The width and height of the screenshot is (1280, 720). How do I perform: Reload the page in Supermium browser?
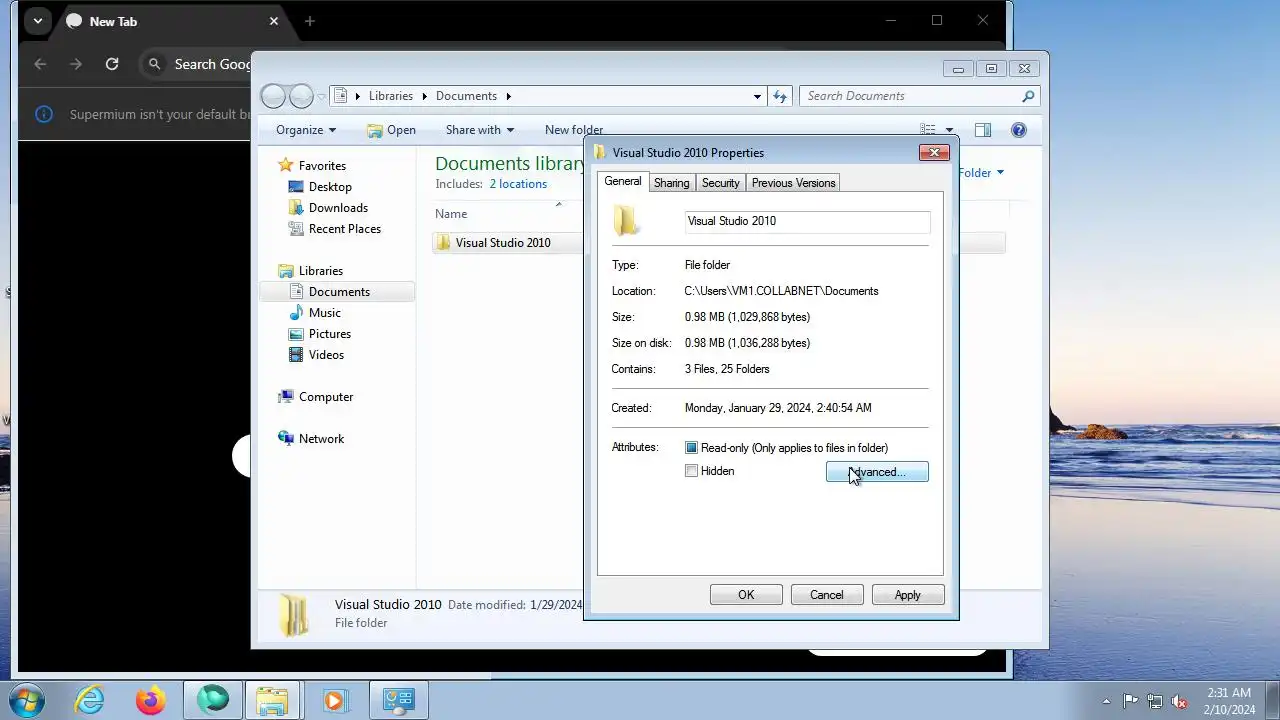coord(112,64)
